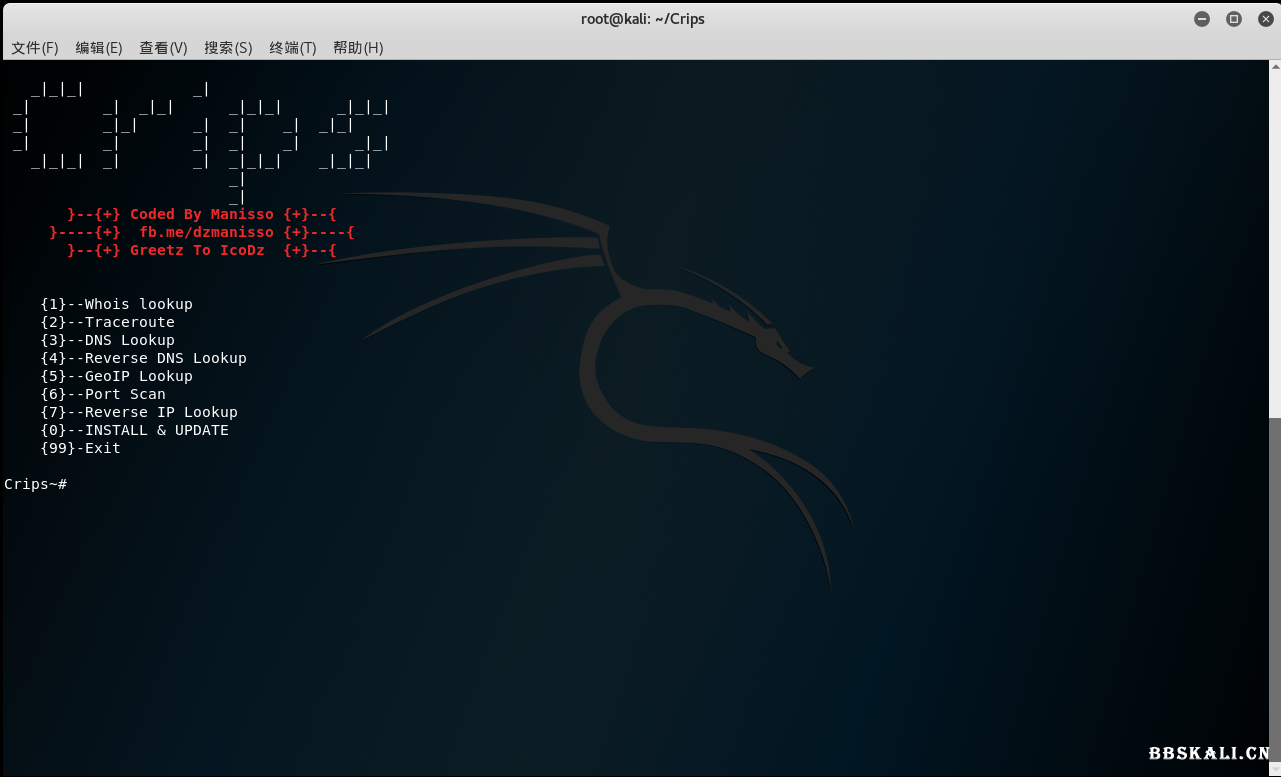Open the 帮助(H) menu
1281x777 pixels.
click(358, 48)
